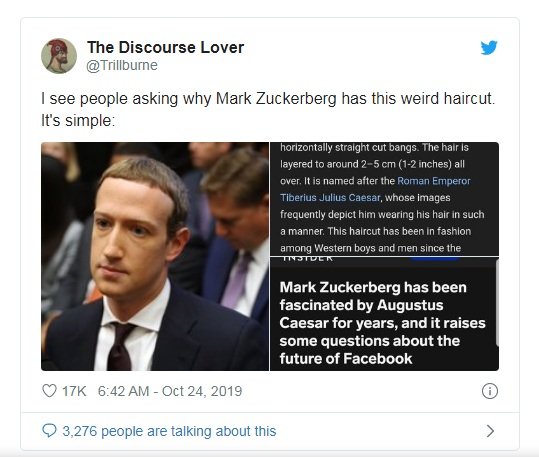Click the speech bubble reply icon
Image resolution: width=539 pixels, height=457 pixels.
49,431
